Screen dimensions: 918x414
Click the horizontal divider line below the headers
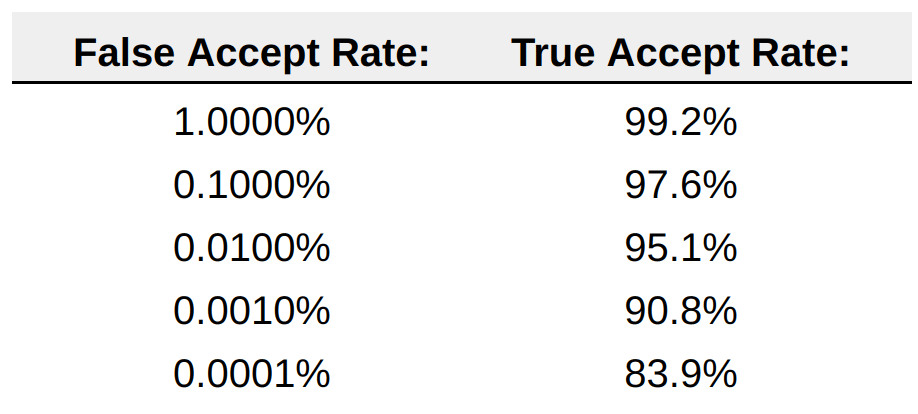coord(459,83)
